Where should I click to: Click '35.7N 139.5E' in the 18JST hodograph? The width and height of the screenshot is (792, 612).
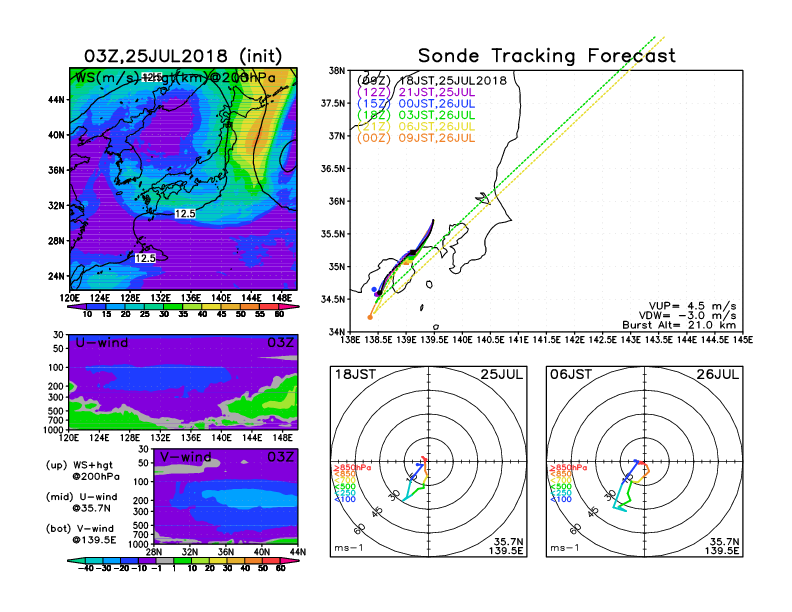click(506, 546)
